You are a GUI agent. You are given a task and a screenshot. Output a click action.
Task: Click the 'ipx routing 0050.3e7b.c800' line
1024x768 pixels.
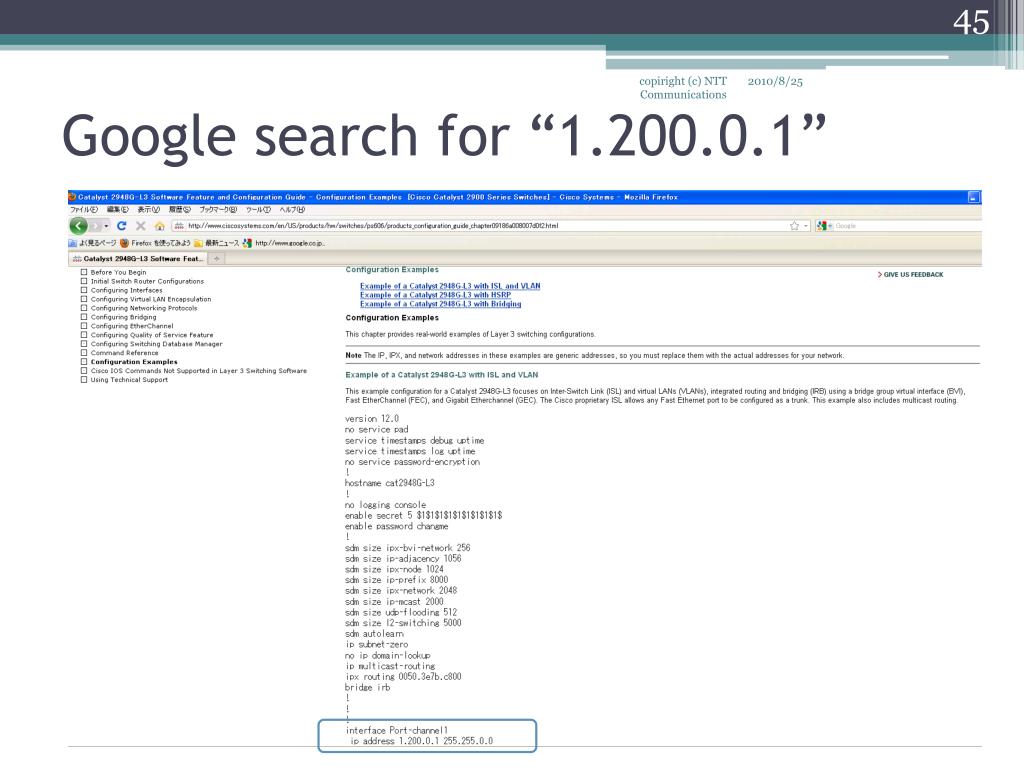[x=403, y=677]
